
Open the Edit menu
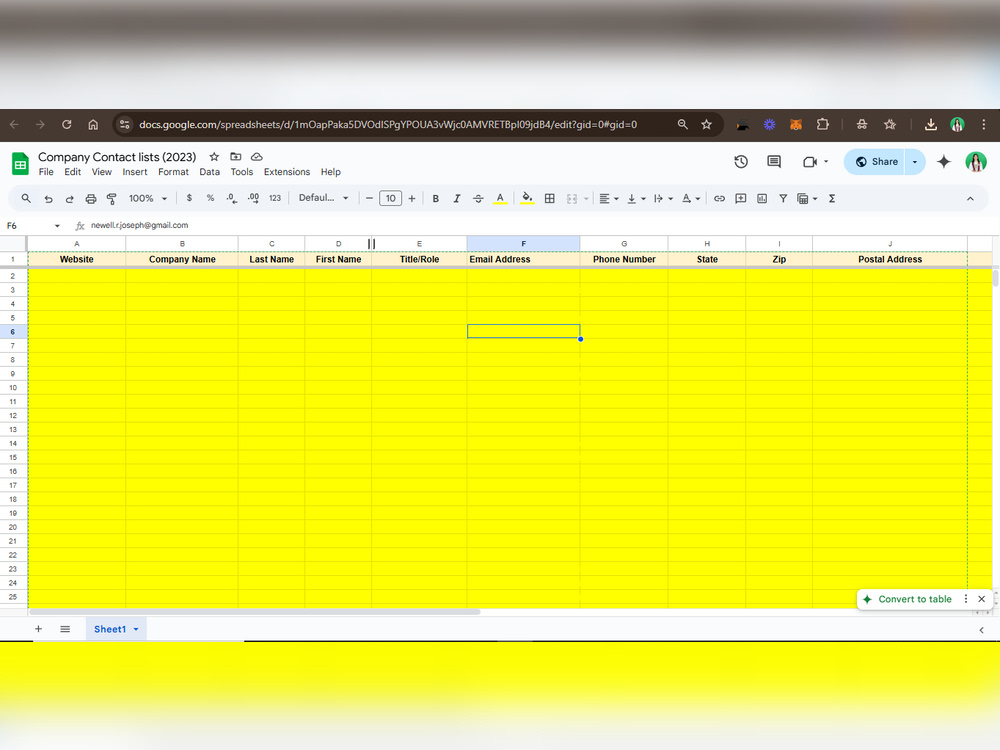pos(73,172)
